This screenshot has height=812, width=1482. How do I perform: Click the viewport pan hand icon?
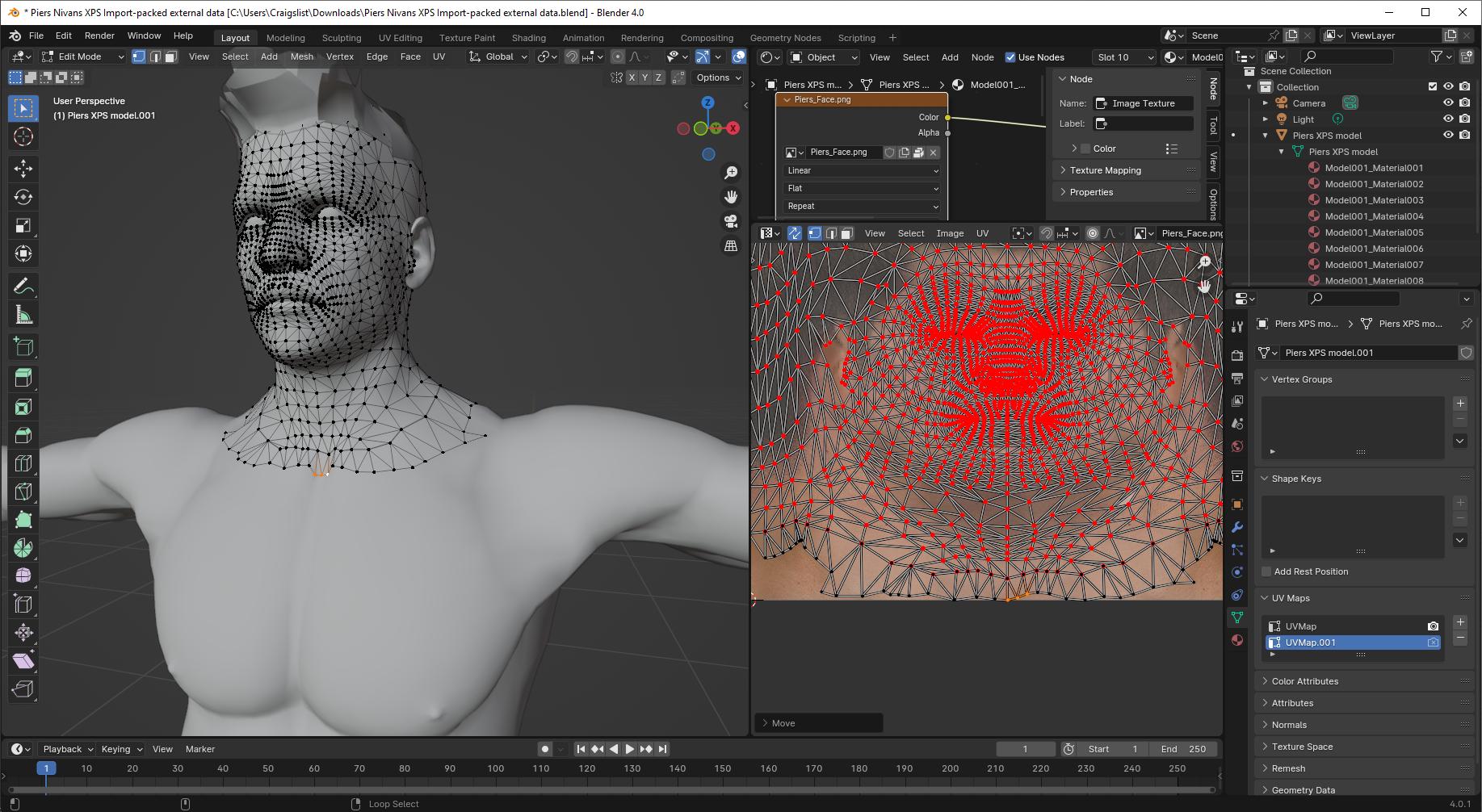[731, 197]
